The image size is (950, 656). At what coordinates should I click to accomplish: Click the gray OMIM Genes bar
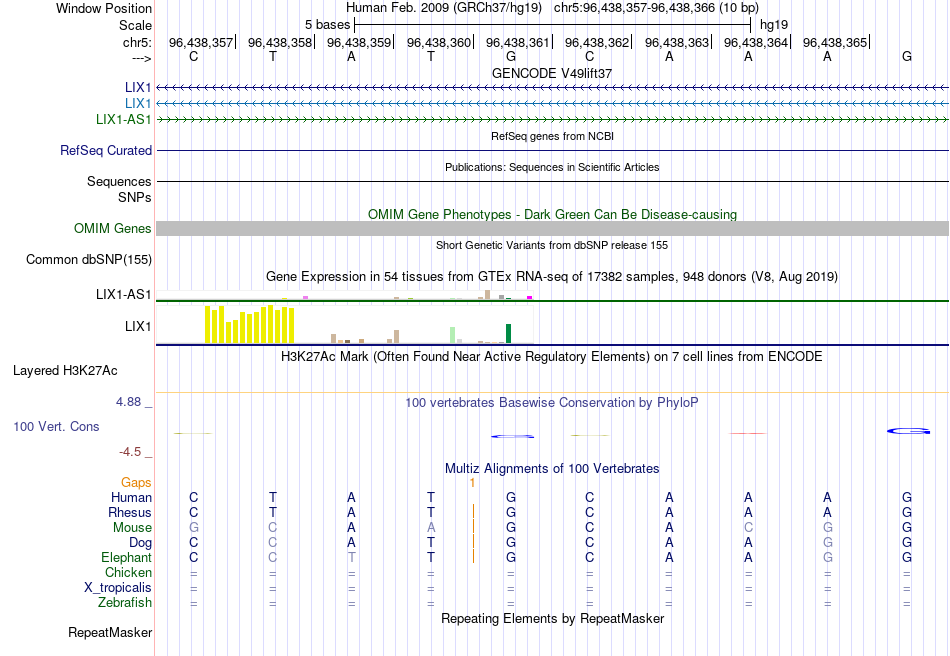pyautogui.click(x=553, y=228)
